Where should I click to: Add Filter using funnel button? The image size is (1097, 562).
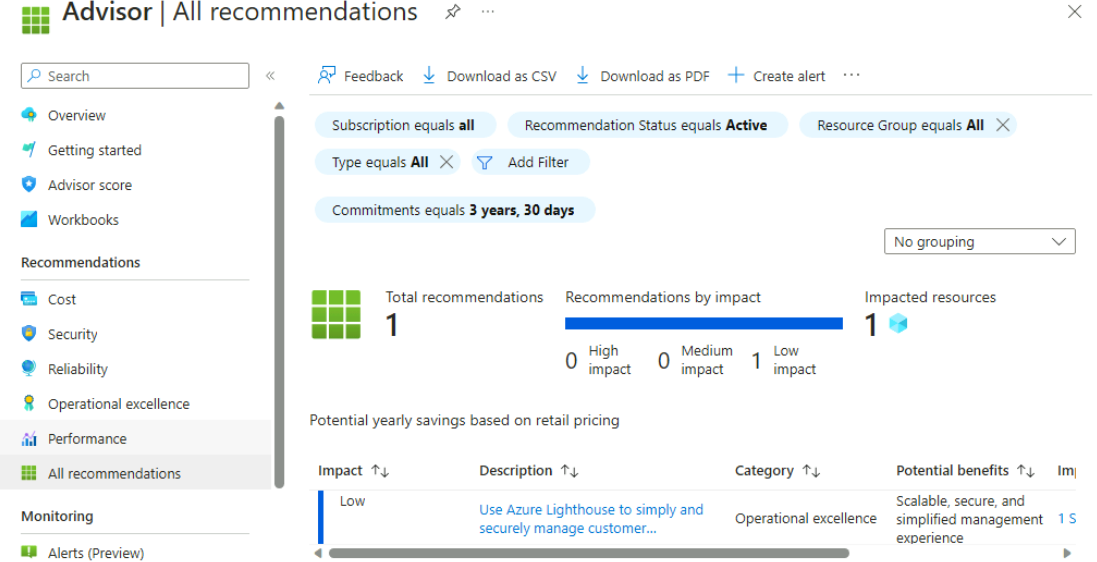click(530, 162)
